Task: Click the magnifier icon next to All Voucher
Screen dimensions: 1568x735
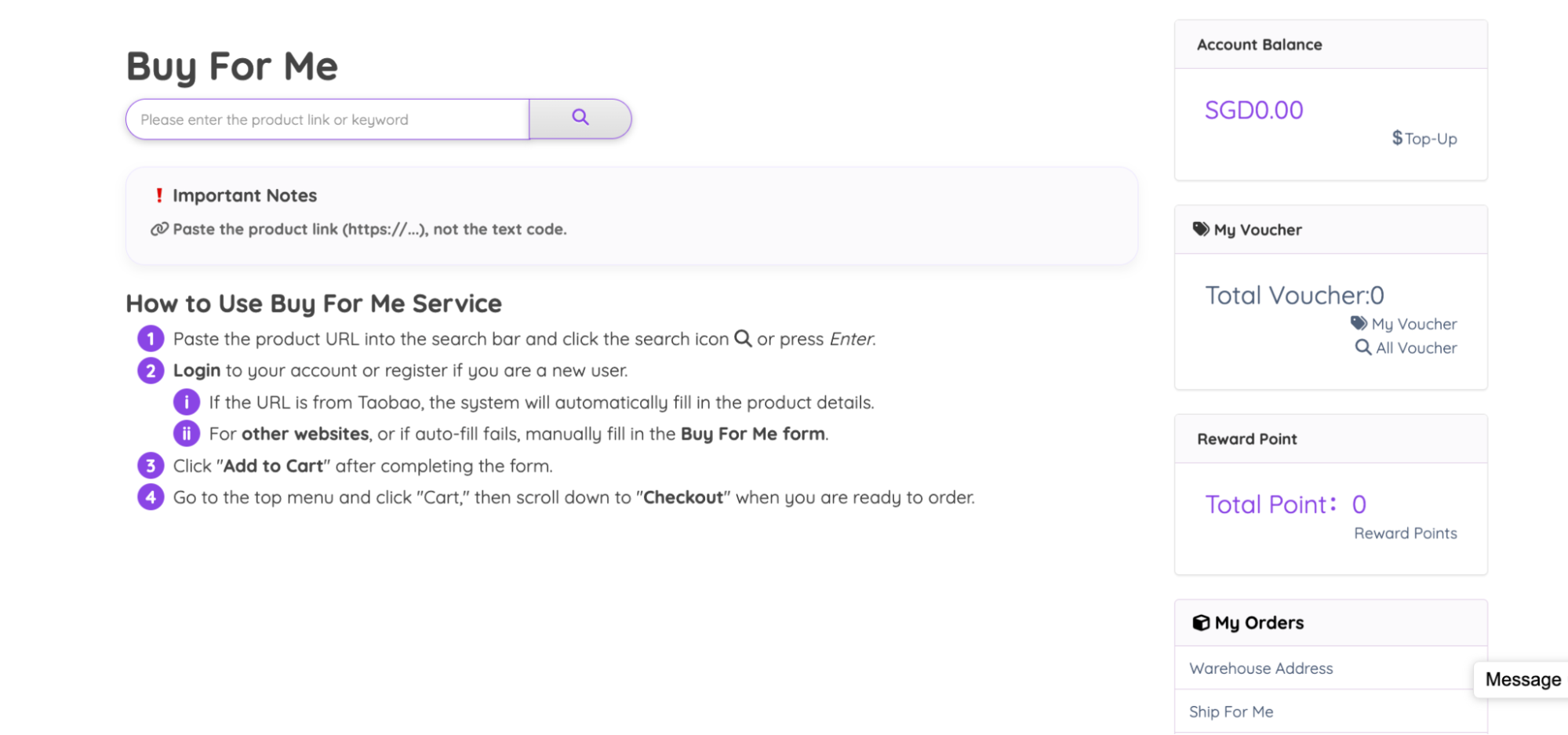Action: (1363, 347)
